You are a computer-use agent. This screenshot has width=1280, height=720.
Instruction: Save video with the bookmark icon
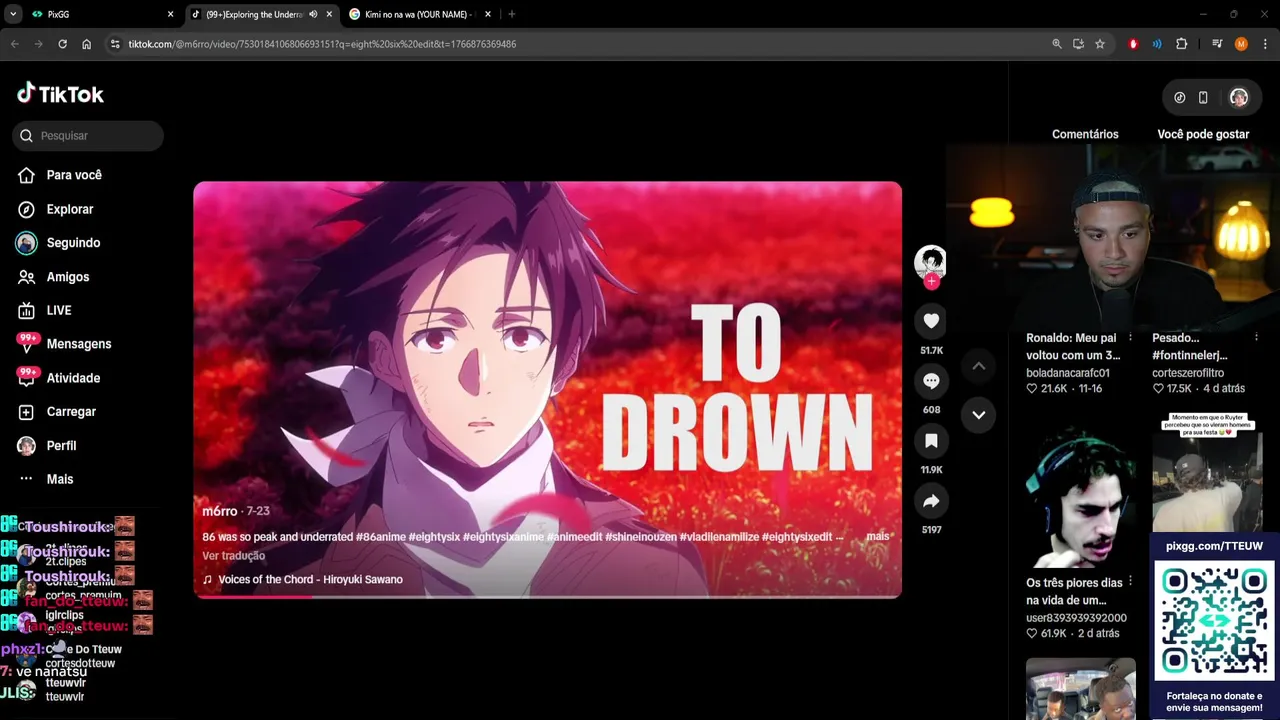point(931,441)
